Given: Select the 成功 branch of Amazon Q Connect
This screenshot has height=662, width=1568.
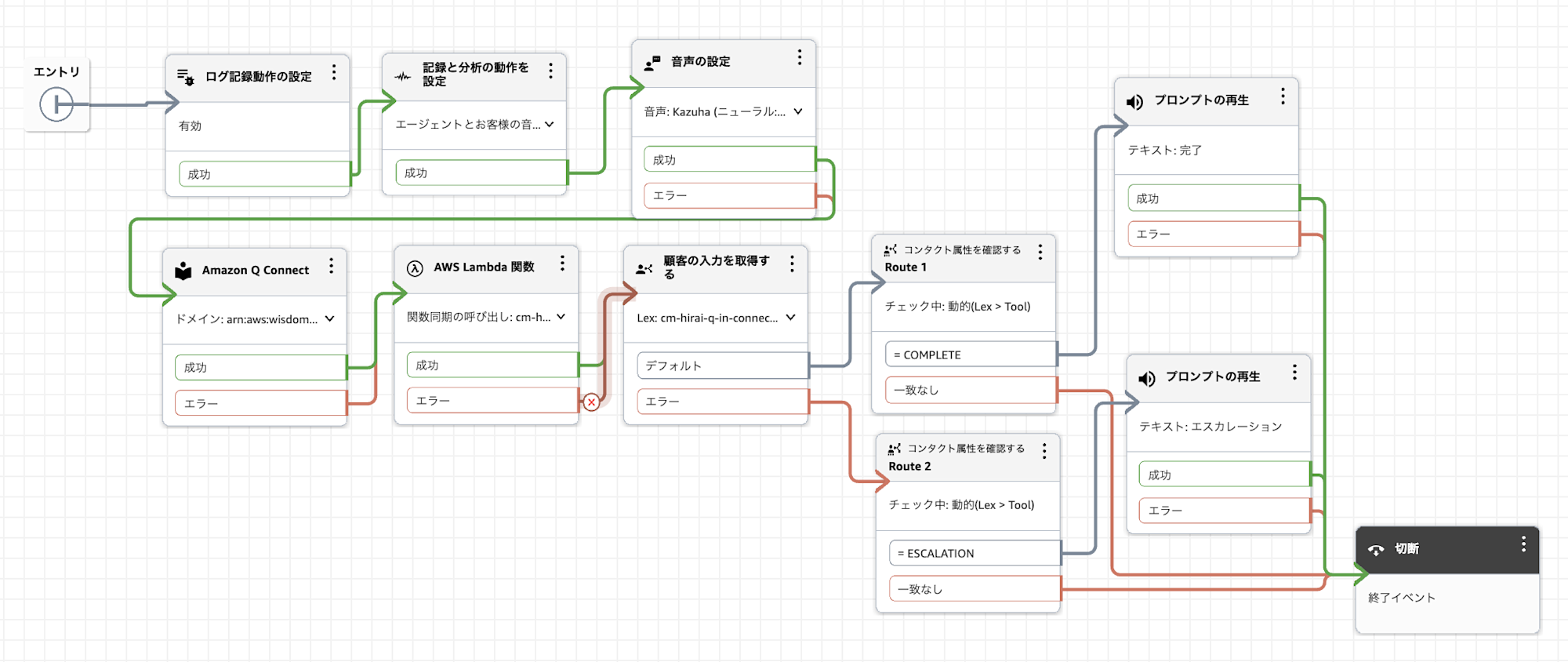Looking at the screenshot, I should (x=261, y=367).
